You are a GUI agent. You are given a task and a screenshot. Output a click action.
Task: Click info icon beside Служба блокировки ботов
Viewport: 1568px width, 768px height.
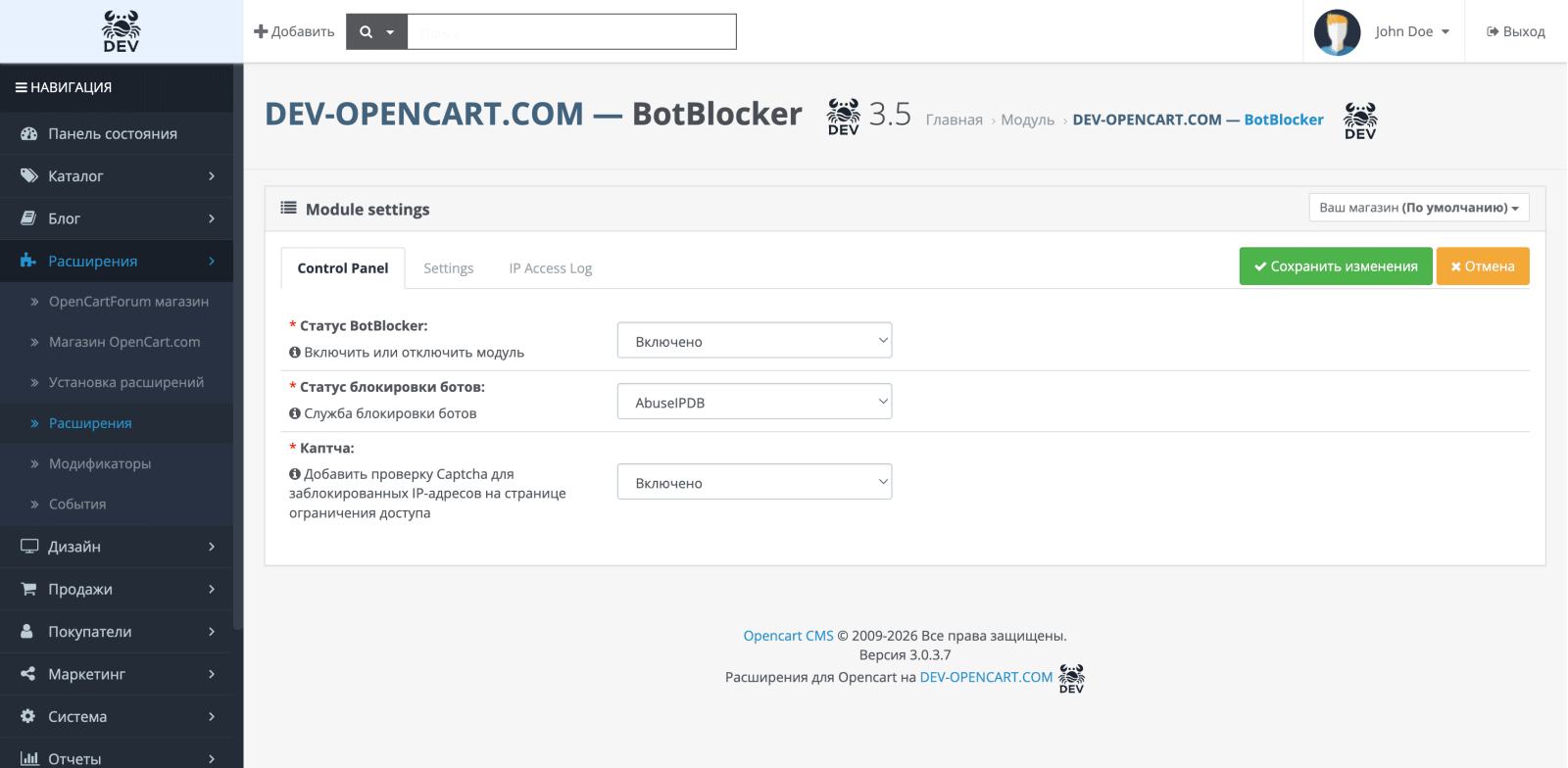tap(295, 413)
